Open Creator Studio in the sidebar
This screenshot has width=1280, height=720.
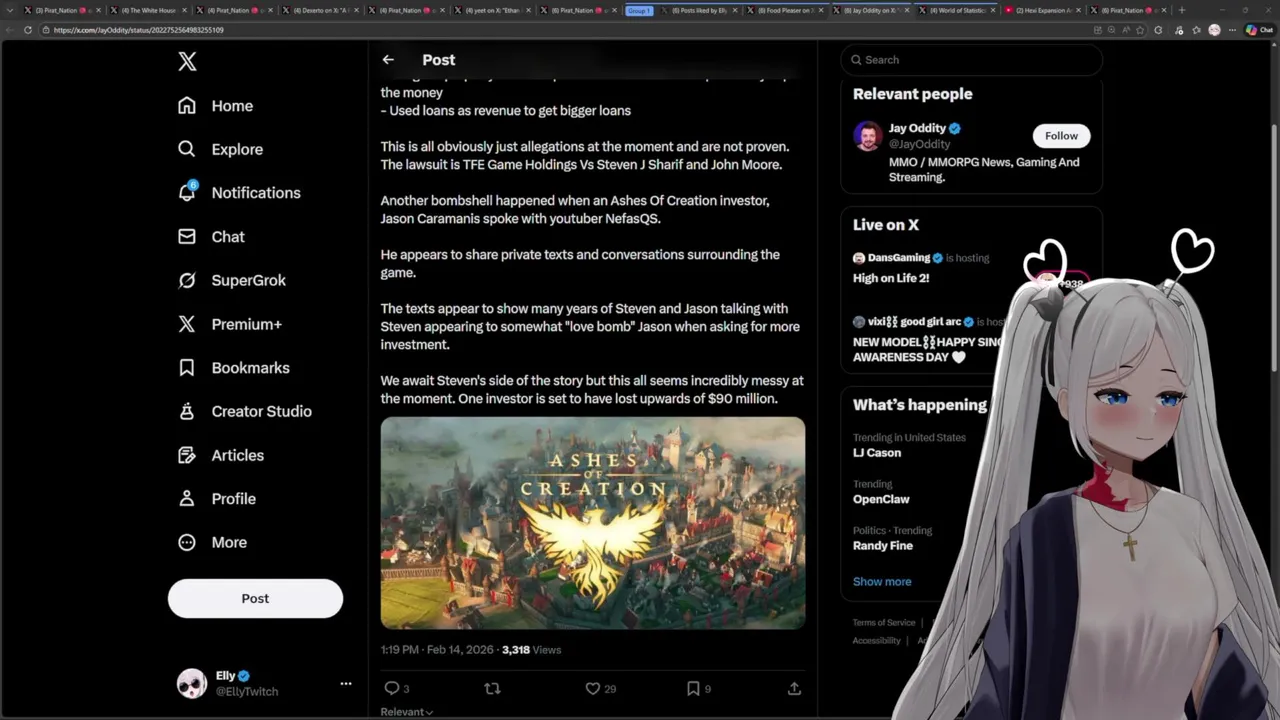click(244, 411)
